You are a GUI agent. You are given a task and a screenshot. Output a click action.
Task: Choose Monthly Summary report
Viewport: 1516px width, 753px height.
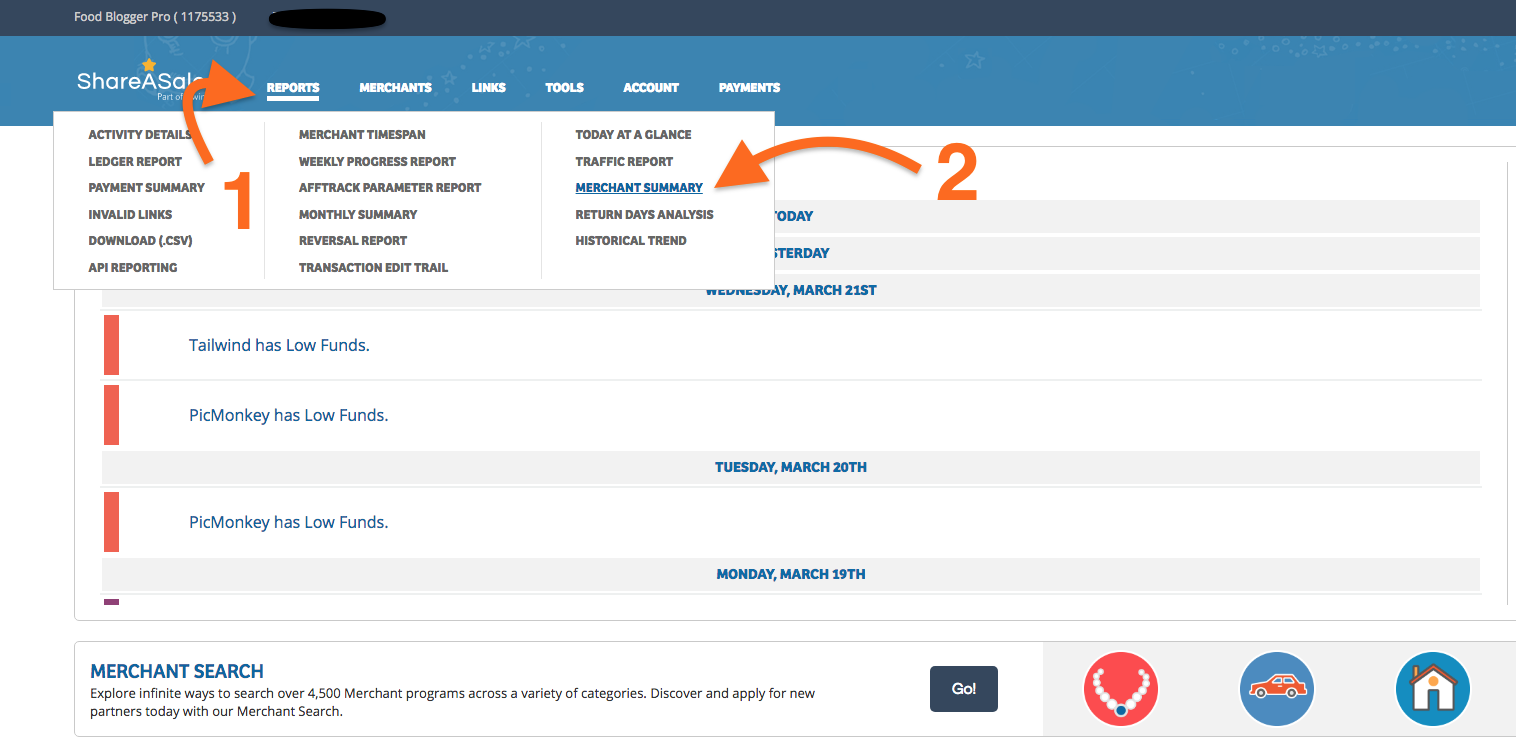(x=358, y=214)
